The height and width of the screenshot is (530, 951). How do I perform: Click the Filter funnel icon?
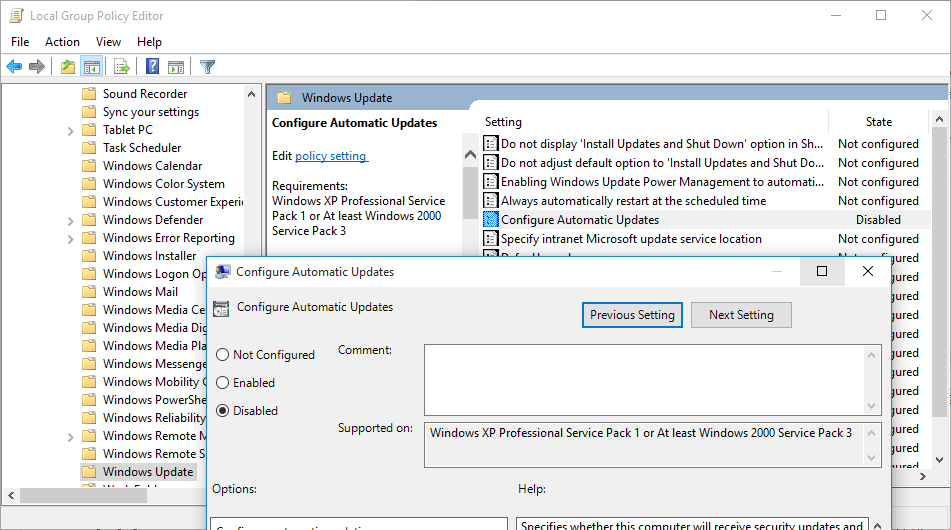point(207,67)
